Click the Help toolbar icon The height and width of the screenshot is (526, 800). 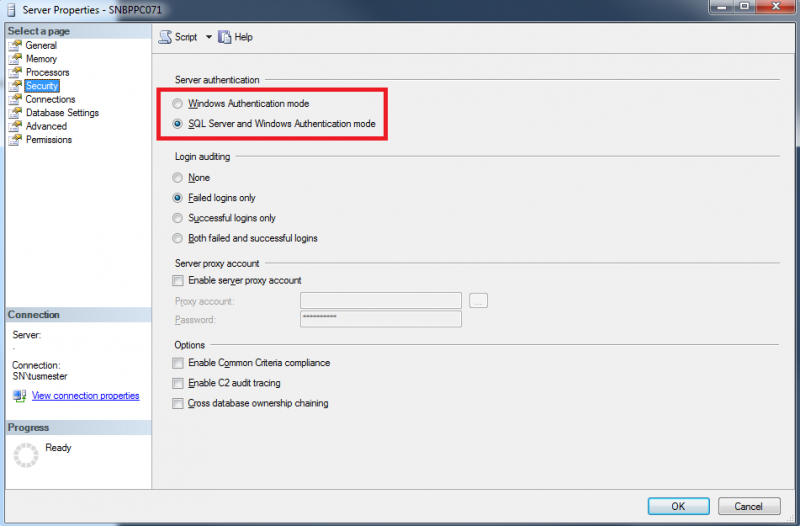(x=224, y=37)
